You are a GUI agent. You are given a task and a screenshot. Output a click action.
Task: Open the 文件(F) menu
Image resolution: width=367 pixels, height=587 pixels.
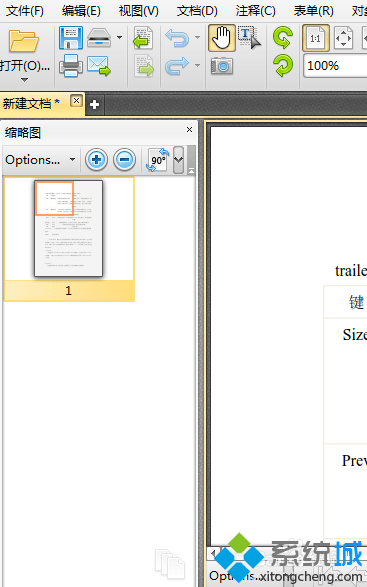(x=24, y=10)
